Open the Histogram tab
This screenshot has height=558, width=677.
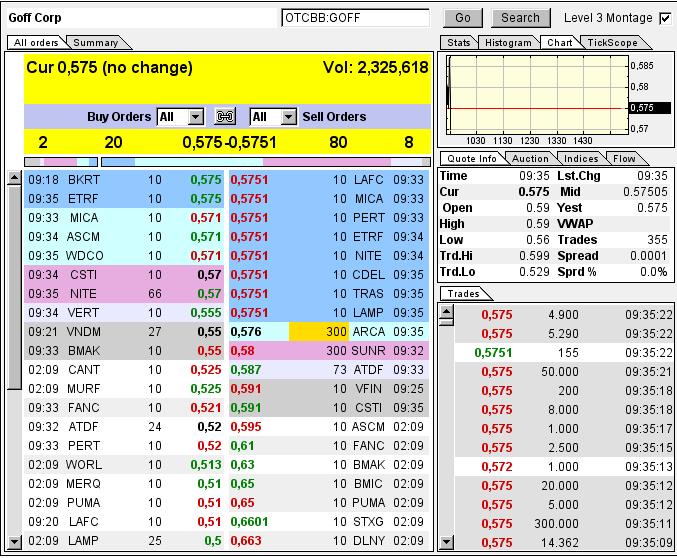[508, 42]
